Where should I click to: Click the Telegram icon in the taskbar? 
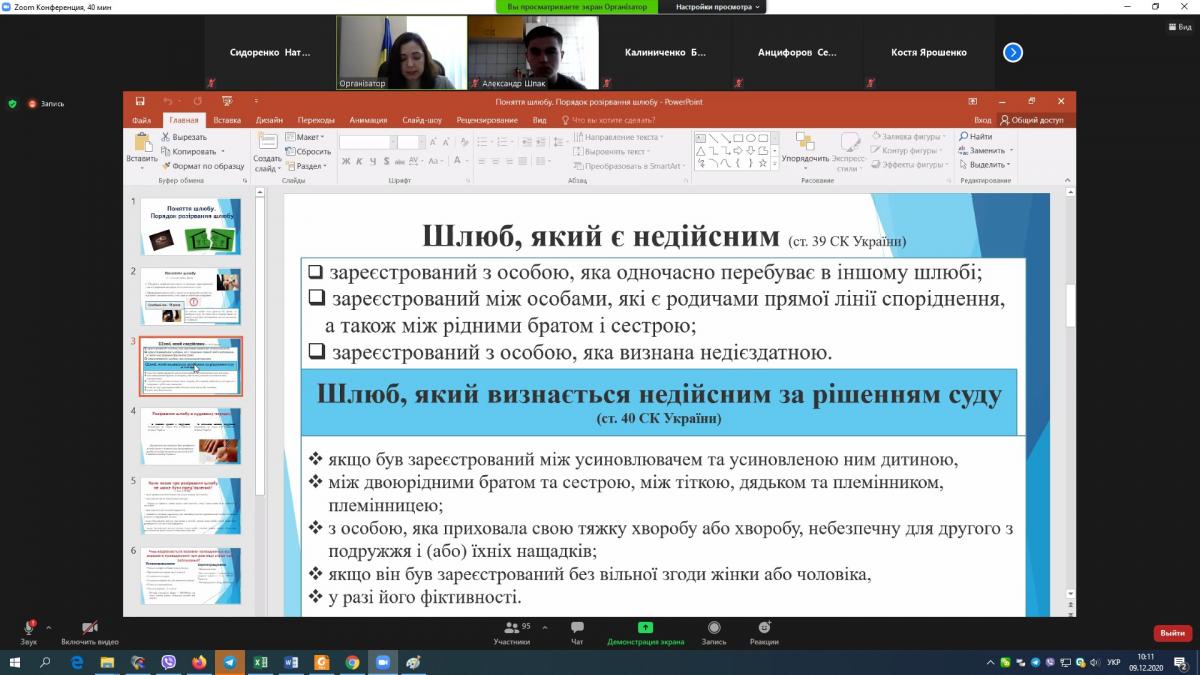pos(229,662)
